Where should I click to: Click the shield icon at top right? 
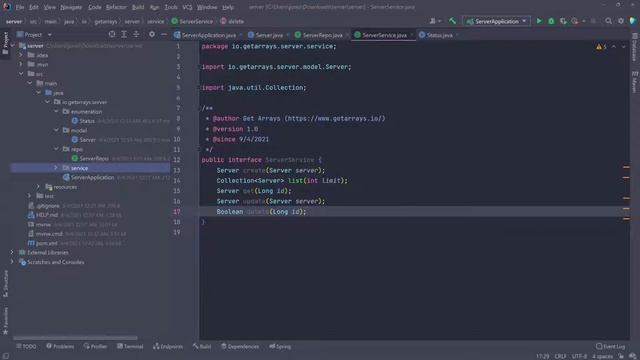click(633, 21)
